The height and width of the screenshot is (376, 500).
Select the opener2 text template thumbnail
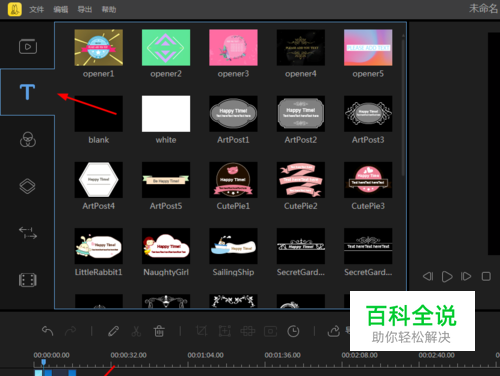click(x=166, y=48)
